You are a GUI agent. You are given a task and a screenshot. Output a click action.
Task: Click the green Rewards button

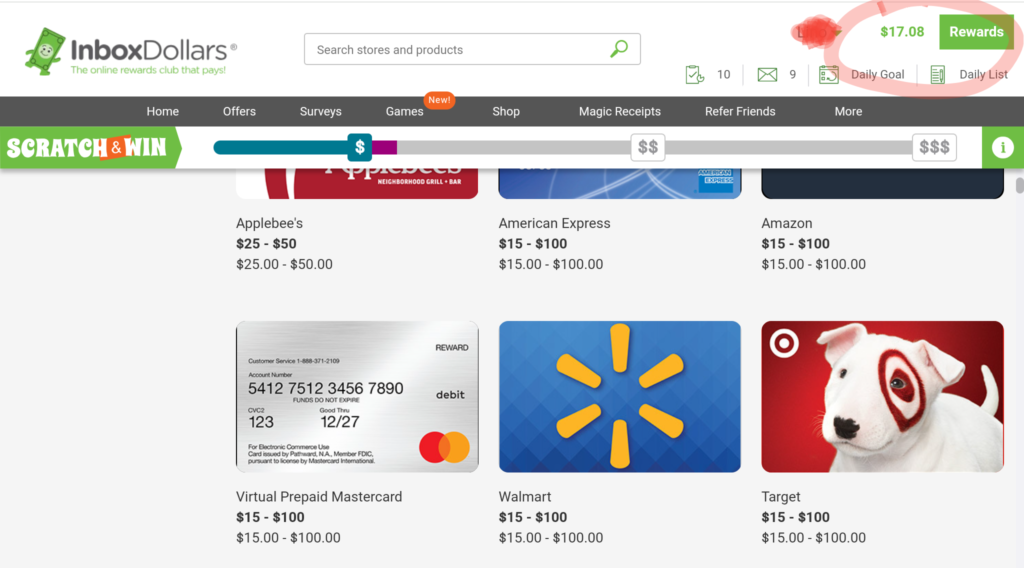click(x=976, y=32)
